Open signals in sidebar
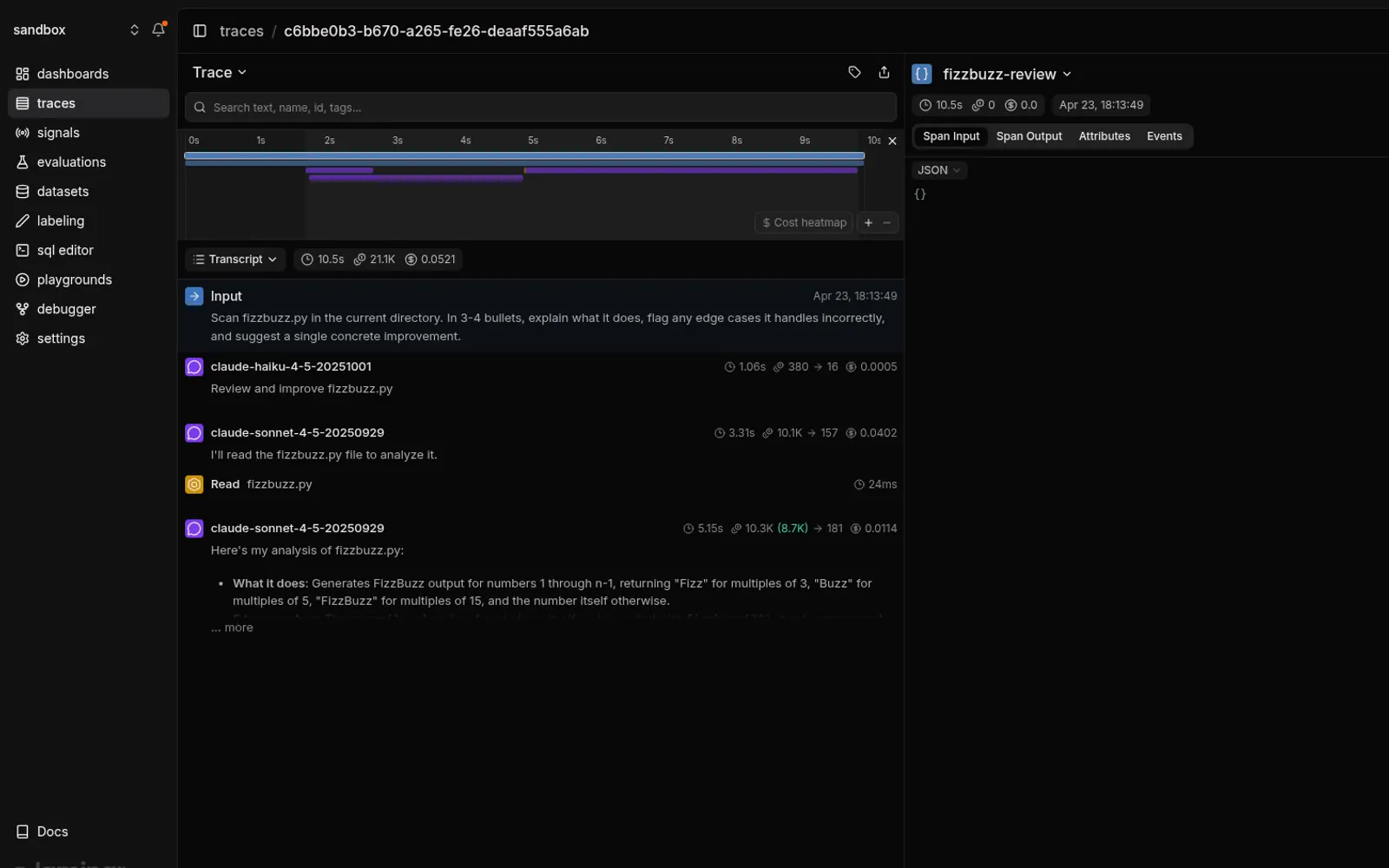This screenshot has width=1389, height=868. coord(89,133)
